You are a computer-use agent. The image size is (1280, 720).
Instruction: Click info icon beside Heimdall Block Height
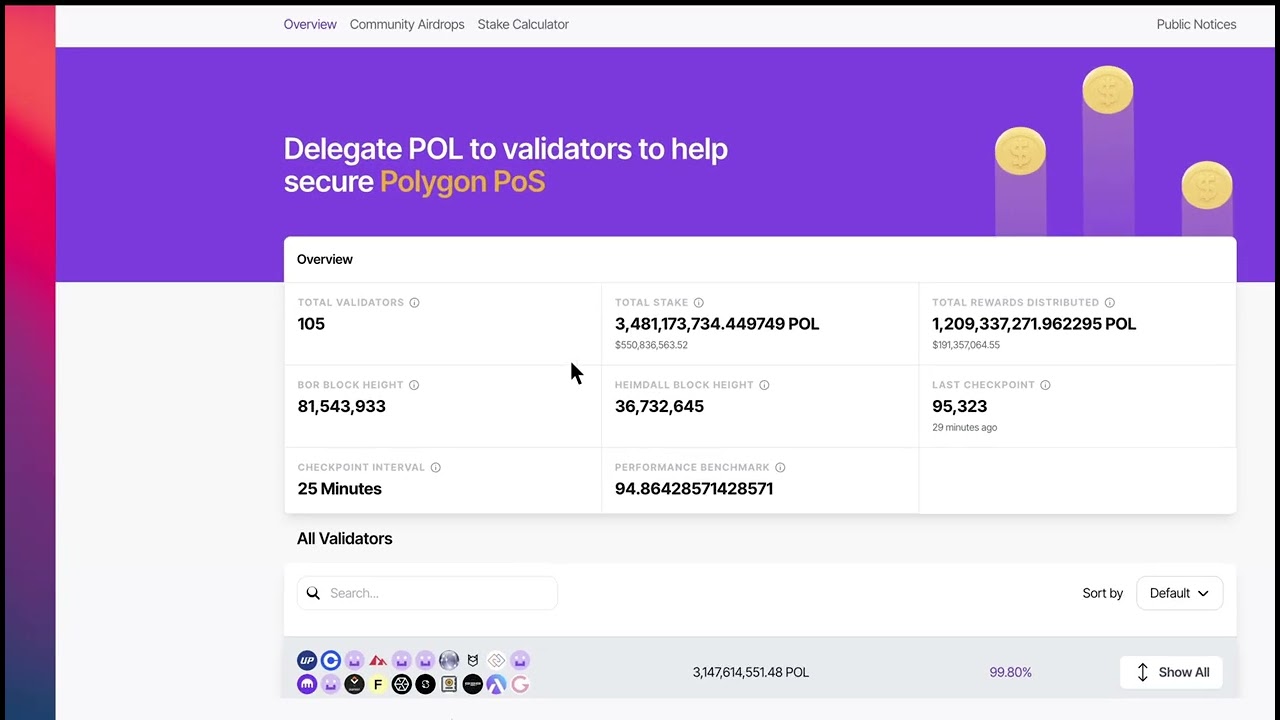[764, 385]
